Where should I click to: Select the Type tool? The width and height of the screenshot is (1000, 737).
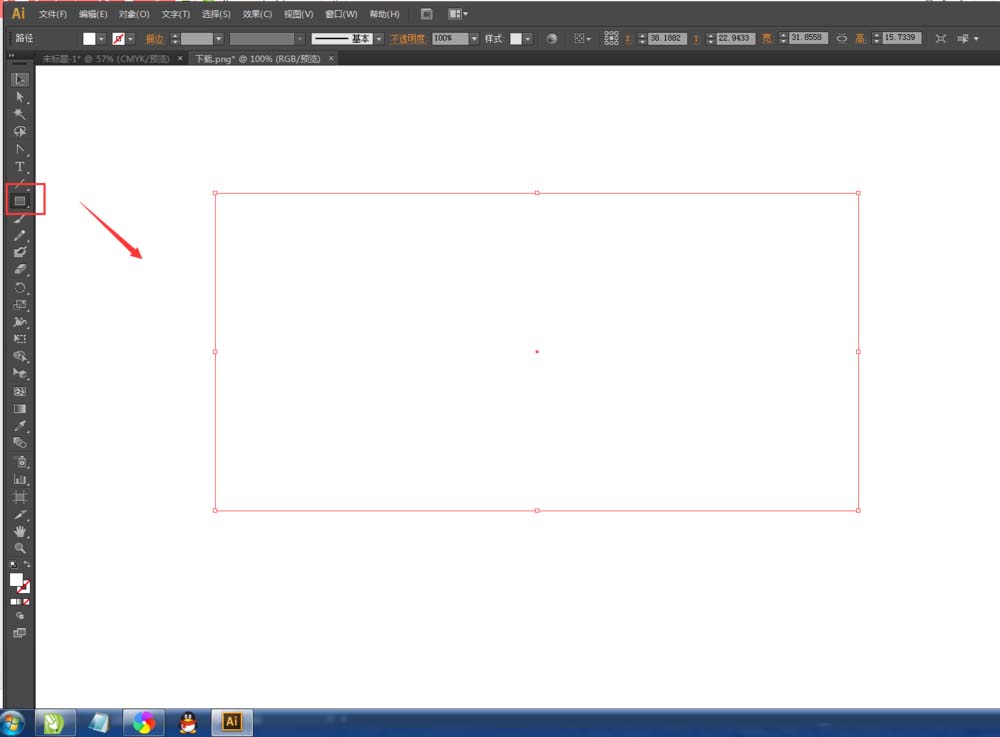coord(20,166)
